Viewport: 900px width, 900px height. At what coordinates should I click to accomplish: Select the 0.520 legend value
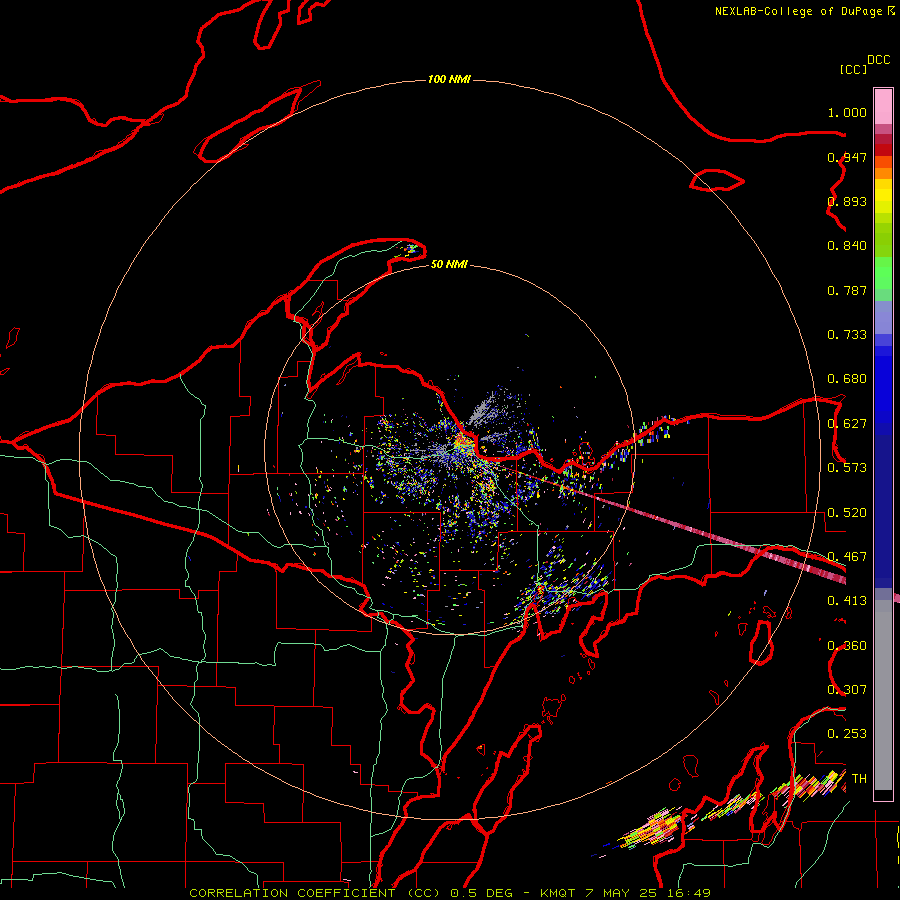847,513
